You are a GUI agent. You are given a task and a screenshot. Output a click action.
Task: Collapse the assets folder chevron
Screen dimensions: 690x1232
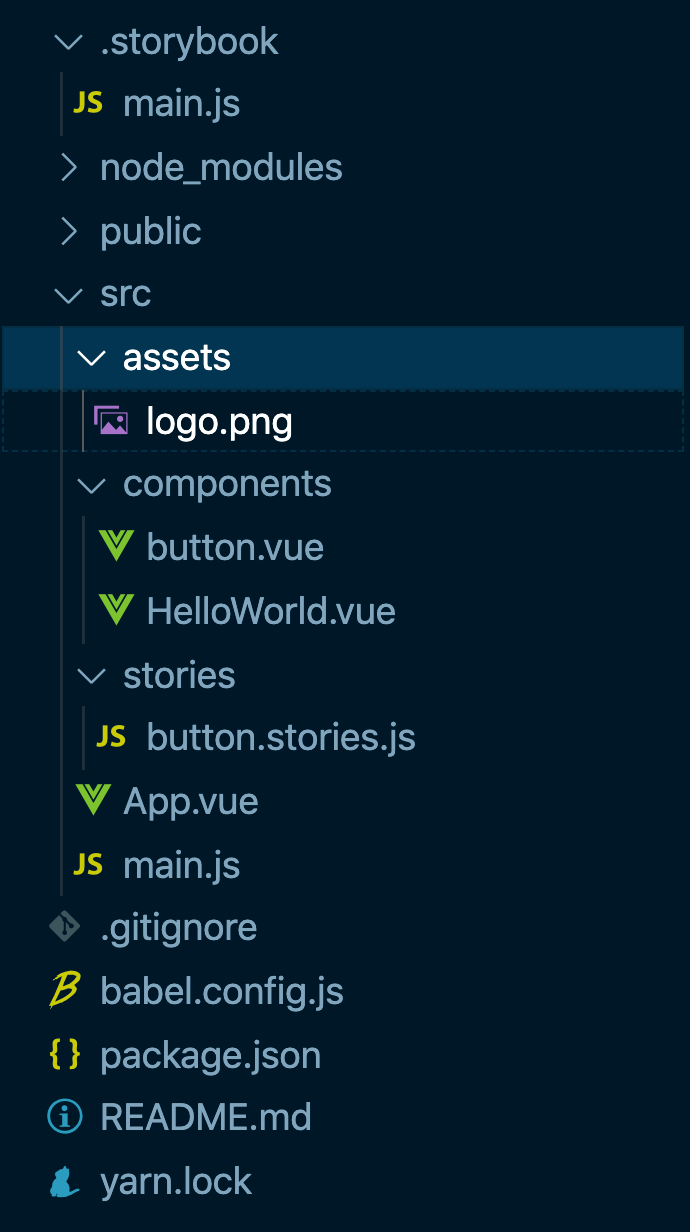pyautogui.click(x=91, y=358)
